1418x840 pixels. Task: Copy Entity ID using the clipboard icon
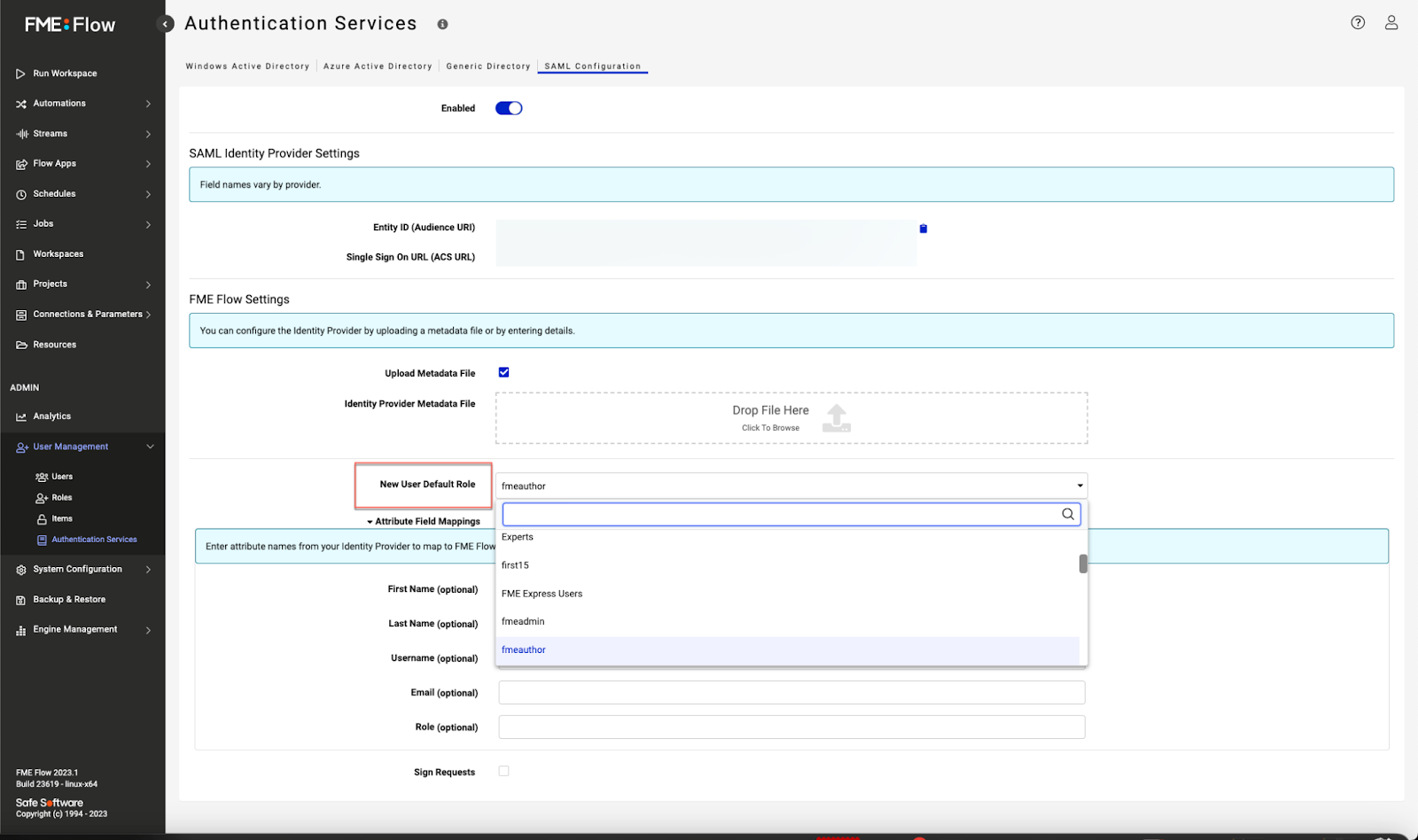pos(923,228)
